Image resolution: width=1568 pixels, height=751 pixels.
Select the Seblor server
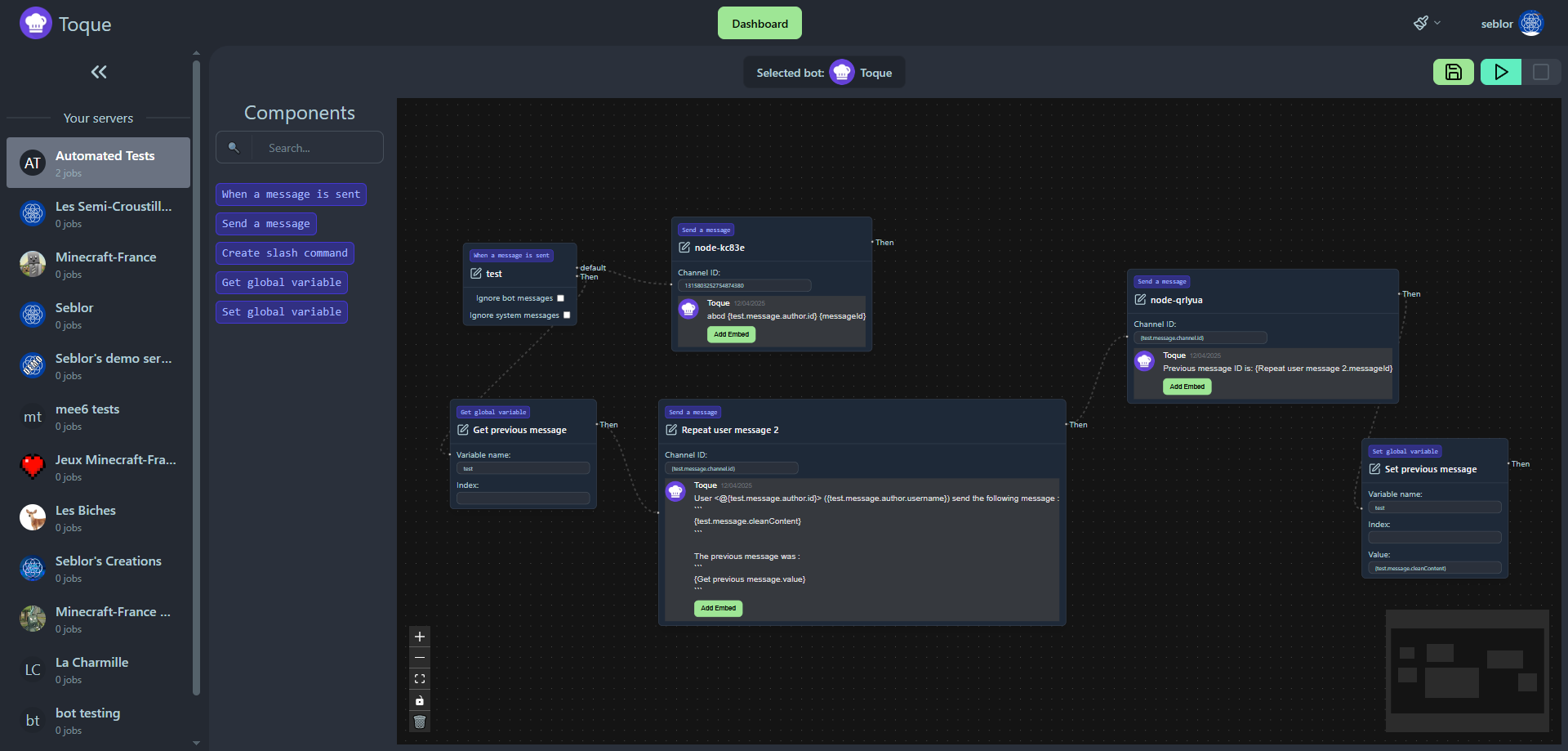click(98, 315)
